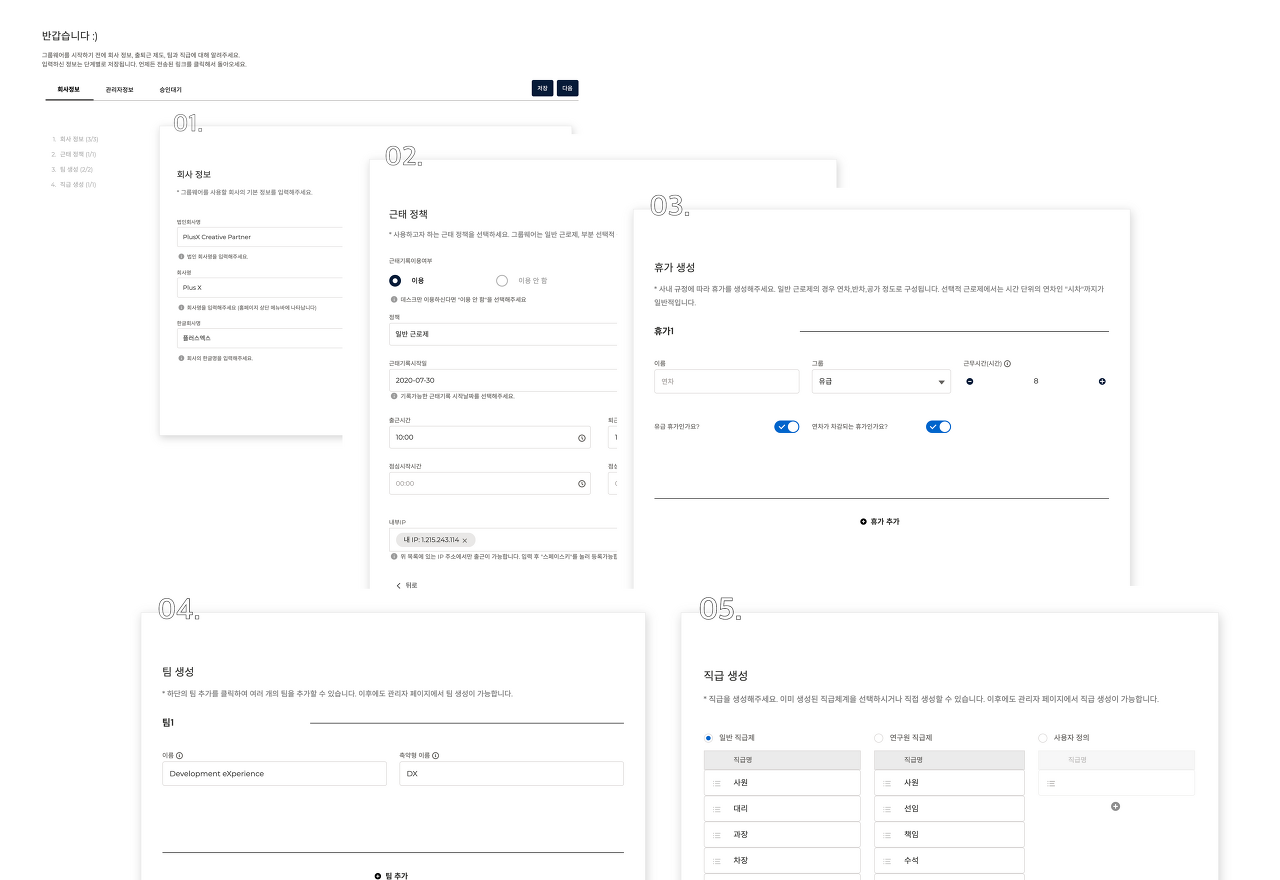1280x880 pixels.
Task: Click info icon beside 기록가능한 근태기록 hint
Action: click(x=393, y=396)
